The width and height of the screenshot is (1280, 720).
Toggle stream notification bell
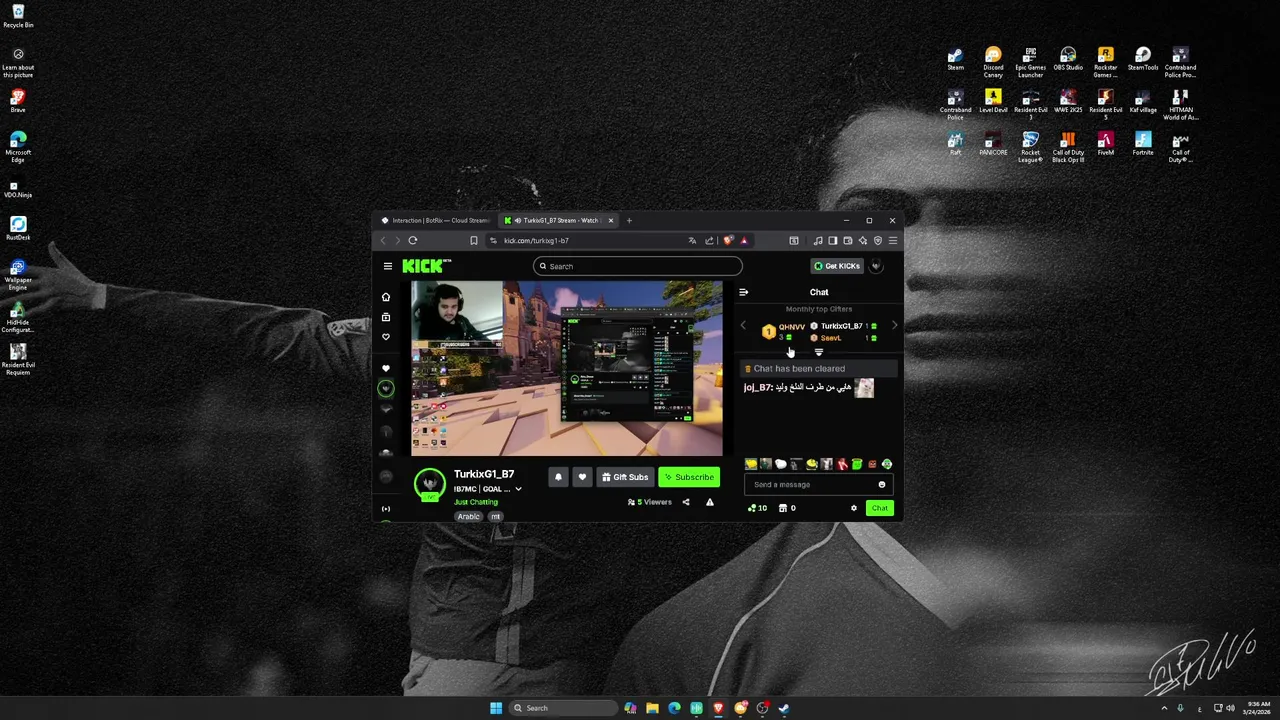coord(558,477)
